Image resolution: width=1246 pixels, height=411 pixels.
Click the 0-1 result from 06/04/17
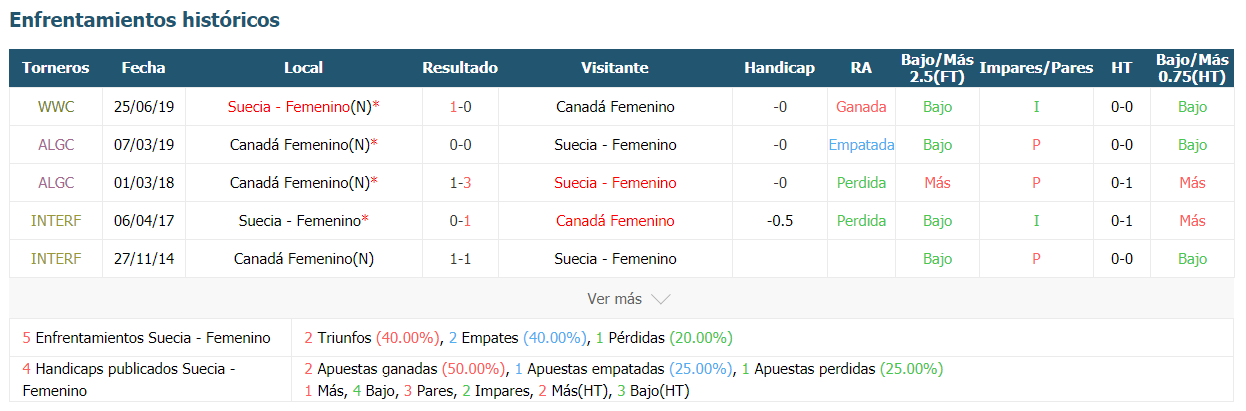tap(460, 221)
